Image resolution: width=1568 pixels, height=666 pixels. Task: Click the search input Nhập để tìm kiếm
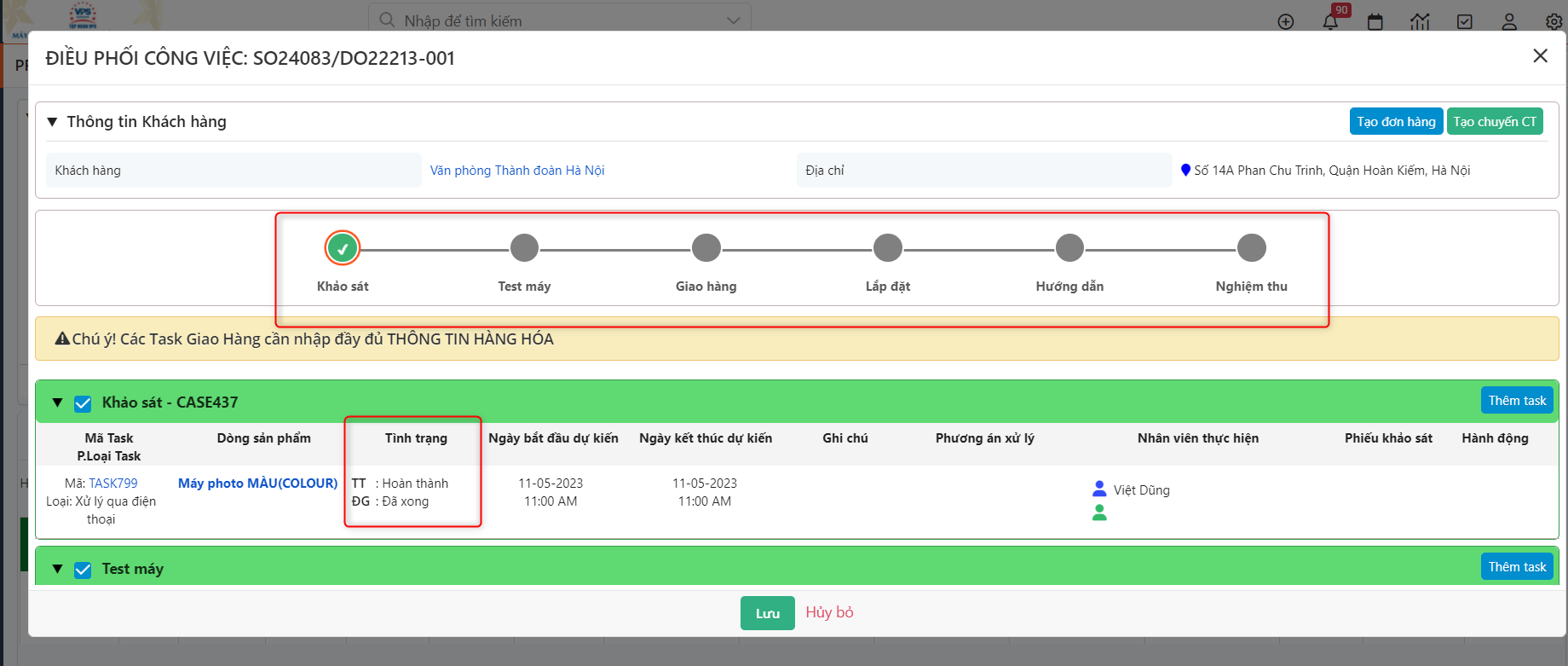(561, 20)
